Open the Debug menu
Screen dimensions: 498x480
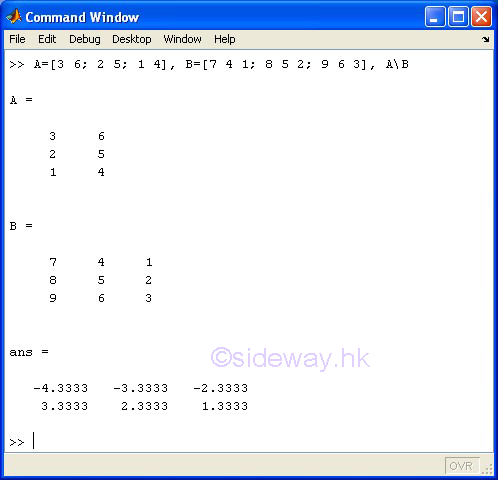coord(85,39)
